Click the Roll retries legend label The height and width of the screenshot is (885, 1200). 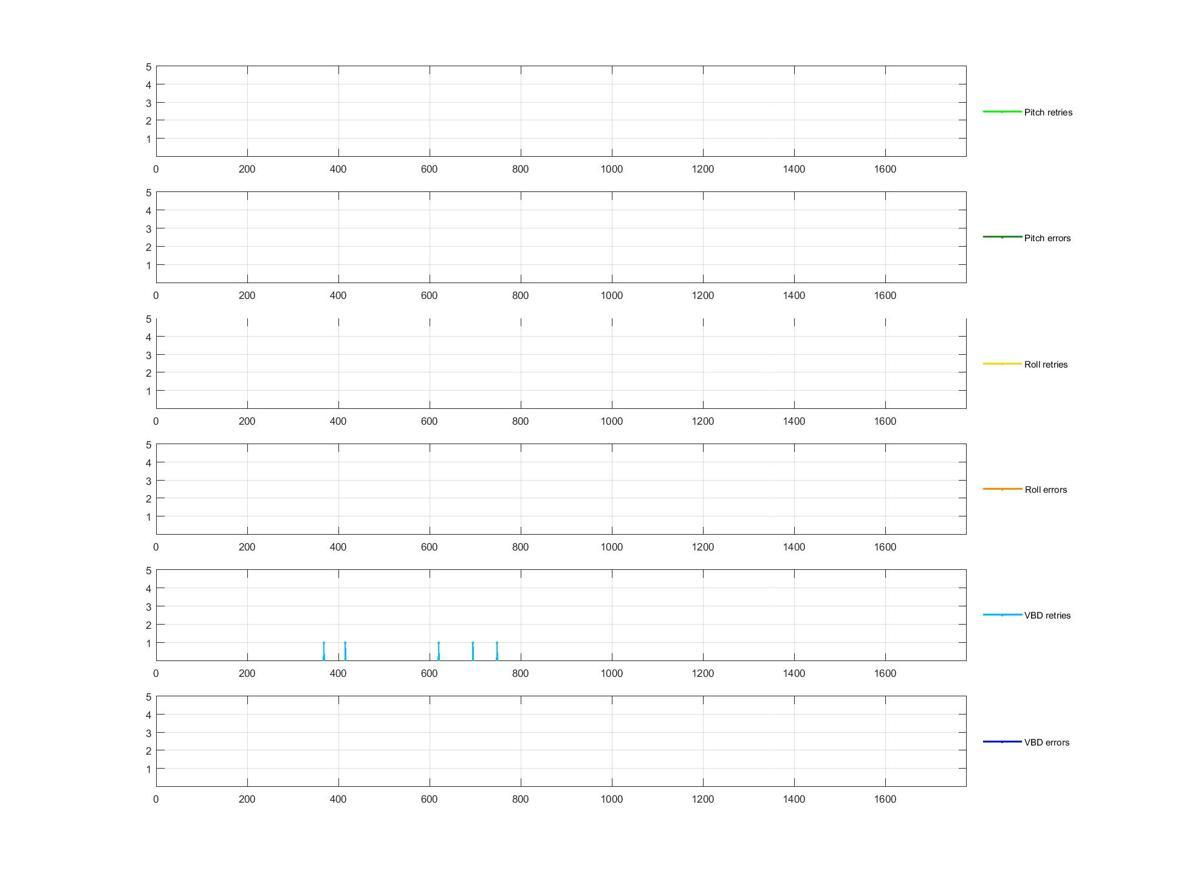pyautogui.click(x=1046, y=364)
